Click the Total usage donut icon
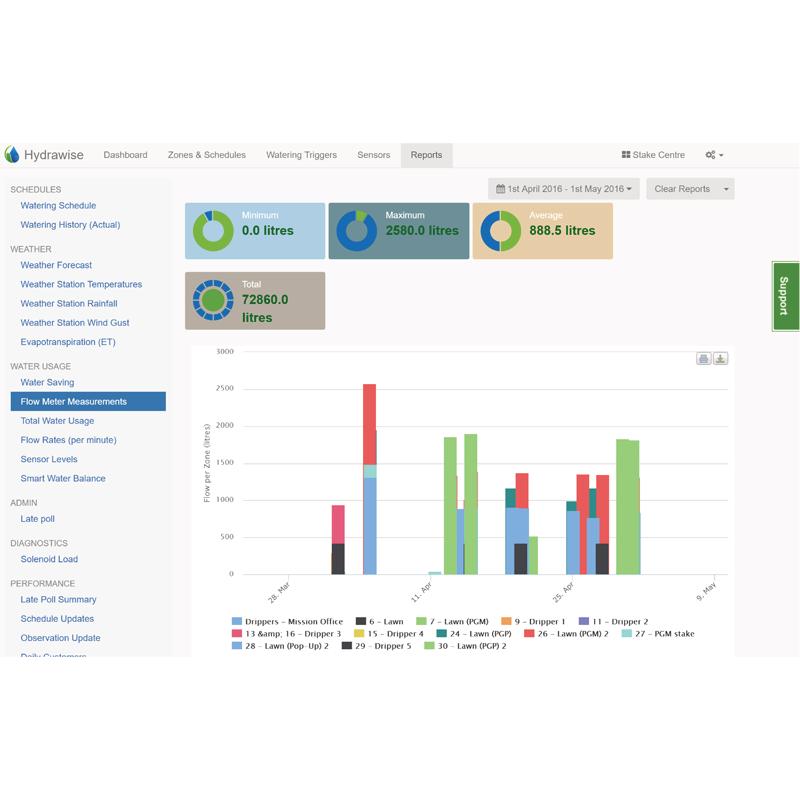The width and height of the screenshot is (800, 800). coord(213,300)
